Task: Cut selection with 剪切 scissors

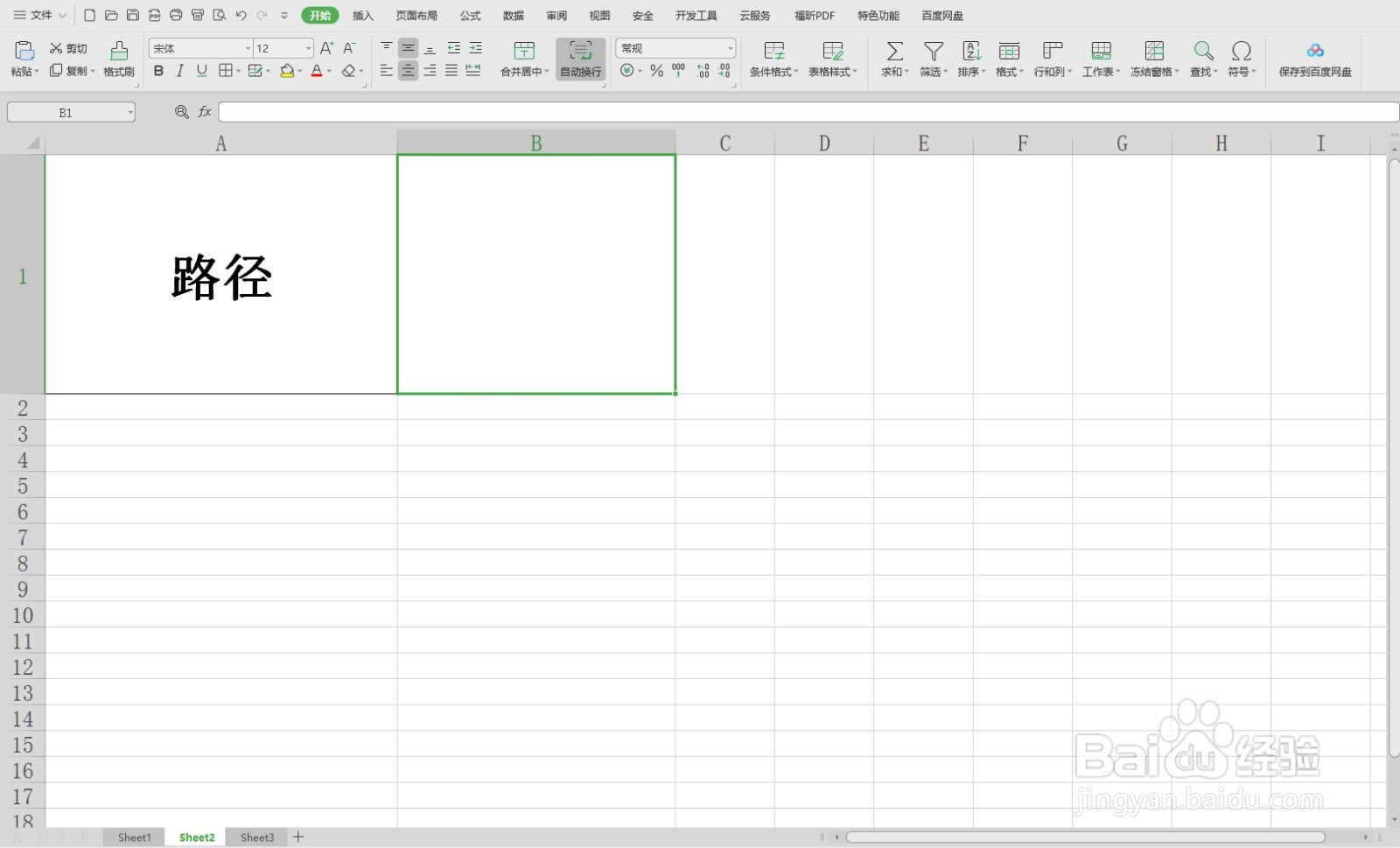Action: tap(68, 48)
